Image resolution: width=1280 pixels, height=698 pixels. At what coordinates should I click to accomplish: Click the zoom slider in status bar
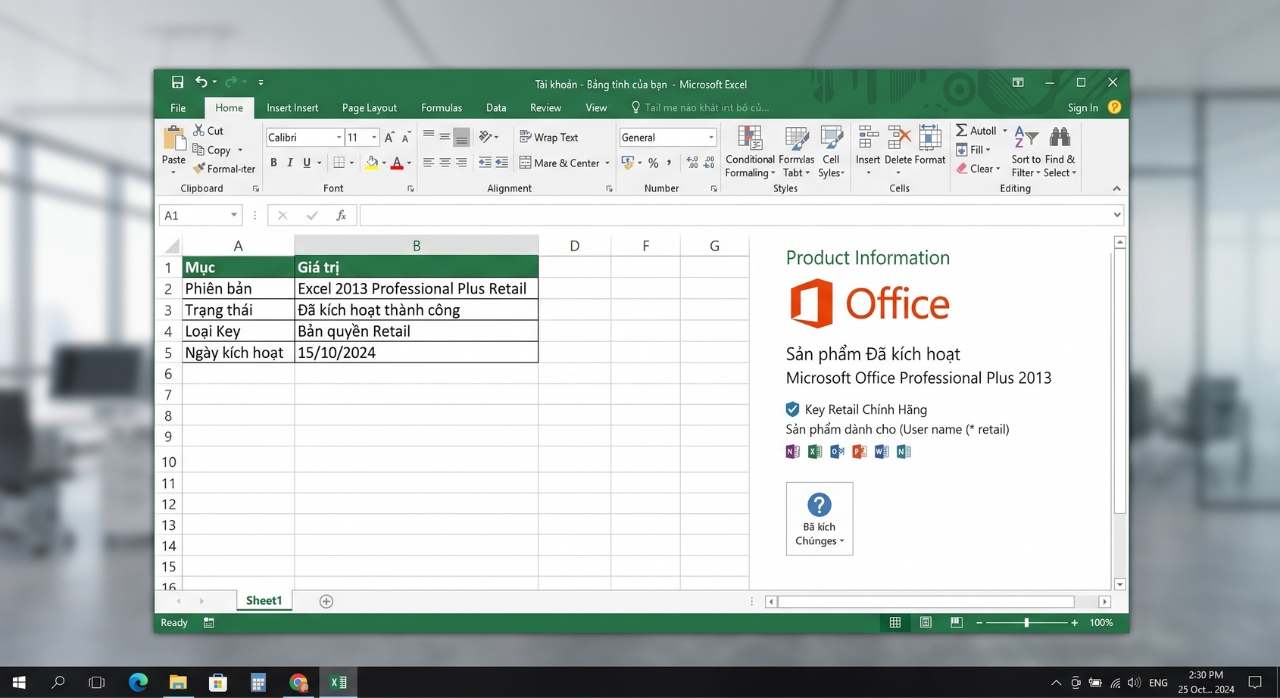coord(1027,623)
